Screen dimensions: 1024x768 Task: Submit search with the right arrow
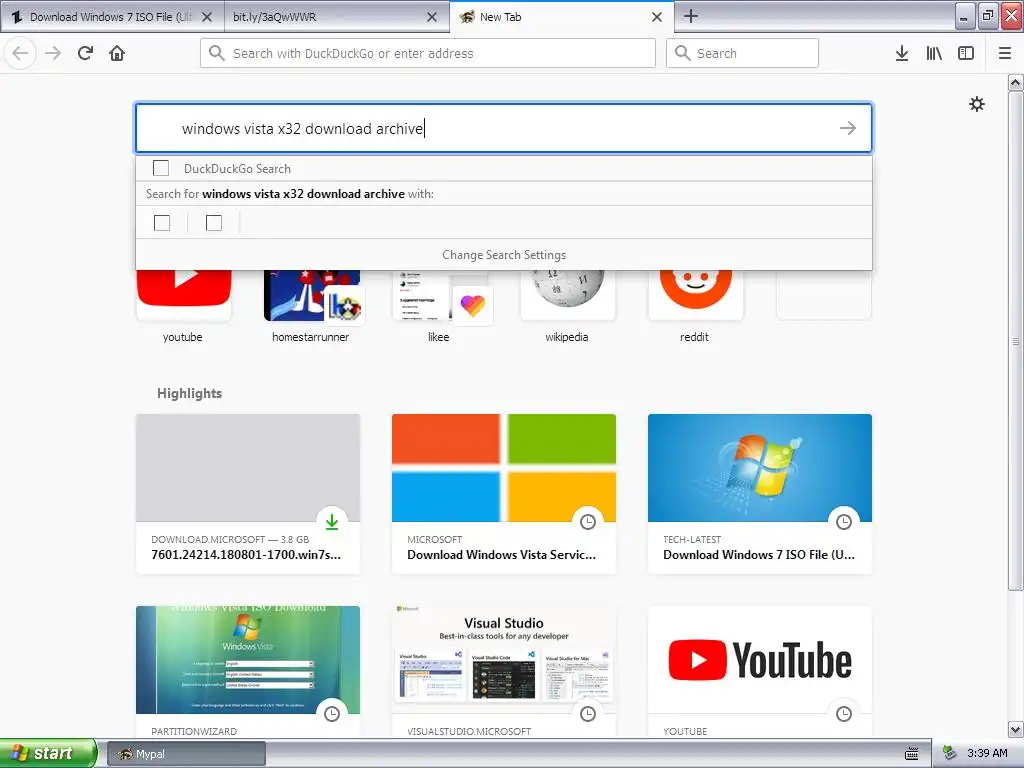[848, 128]
